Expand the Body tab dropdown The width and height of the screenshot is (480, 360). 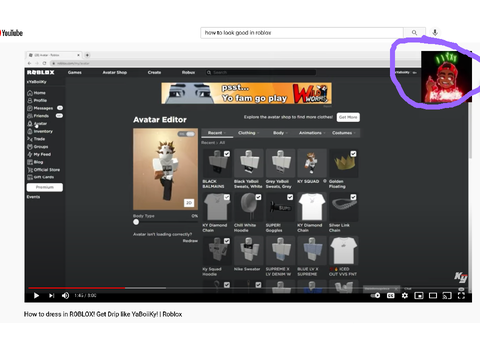tap(280, 133)
